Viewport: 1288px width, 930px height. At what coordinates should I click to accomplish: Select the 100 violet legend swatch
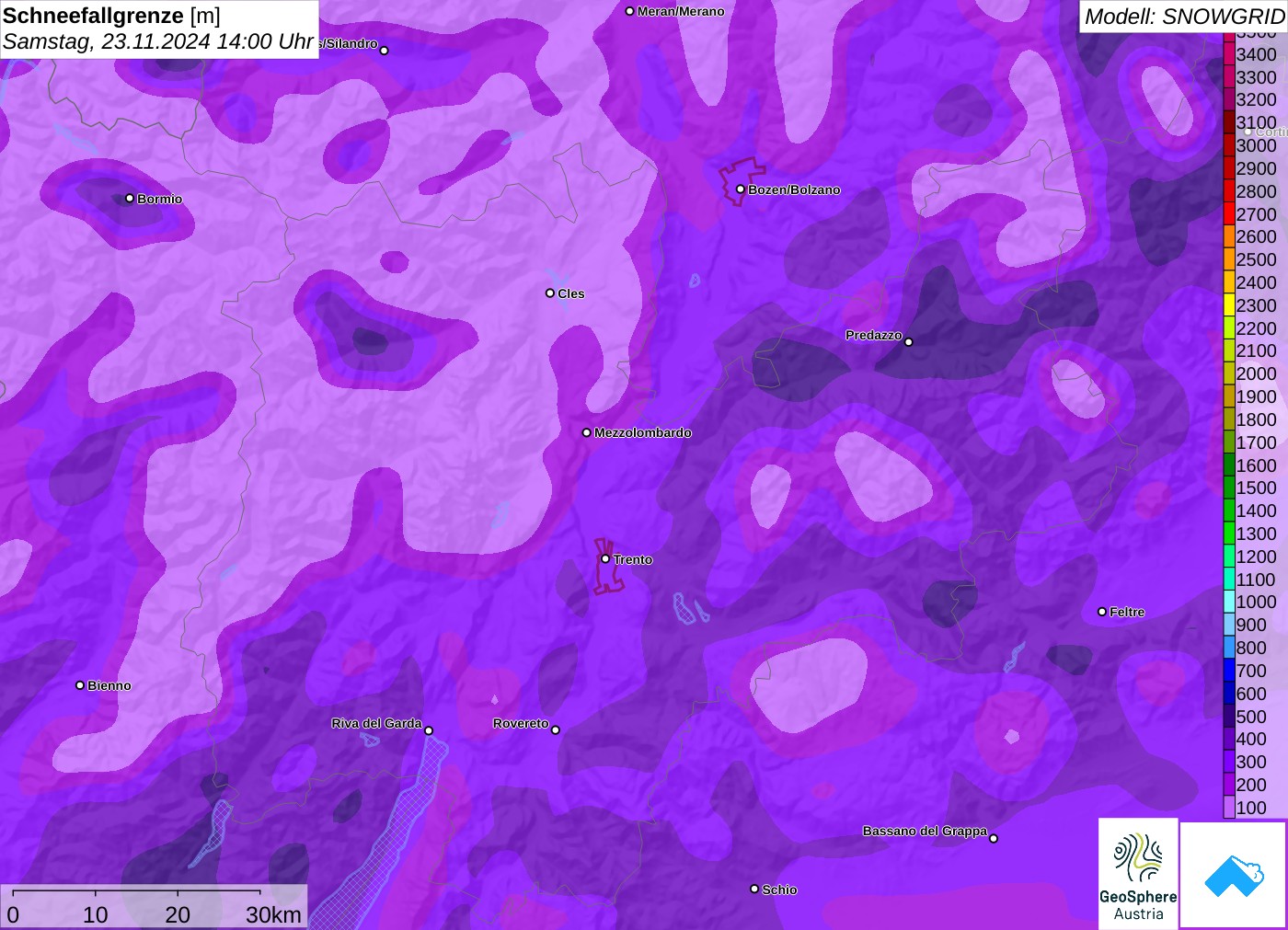[x=1229, y=807]
